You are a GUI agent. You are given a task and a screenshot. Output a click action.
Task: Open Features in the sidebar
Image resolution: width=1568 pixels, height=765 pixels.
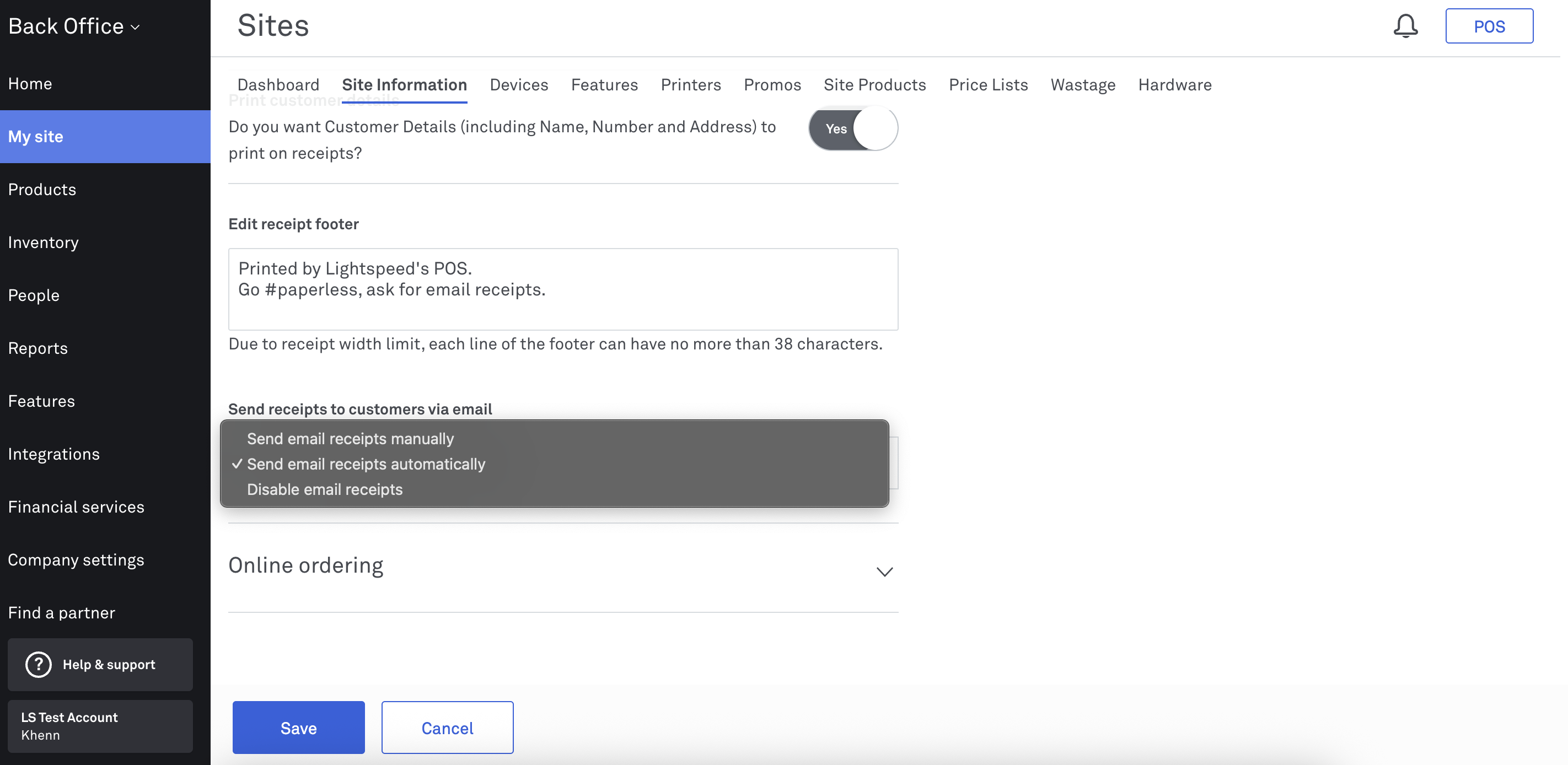pos(105,401)
